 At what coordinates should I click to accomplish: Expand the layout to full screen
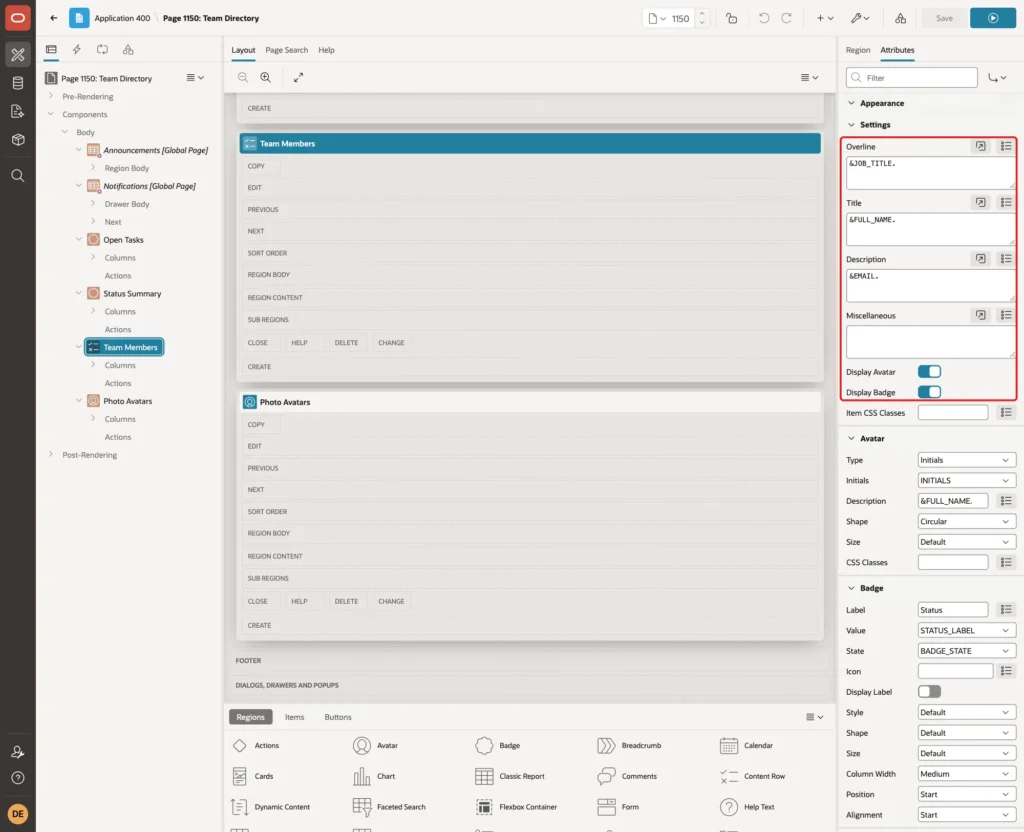pos(298,77)
